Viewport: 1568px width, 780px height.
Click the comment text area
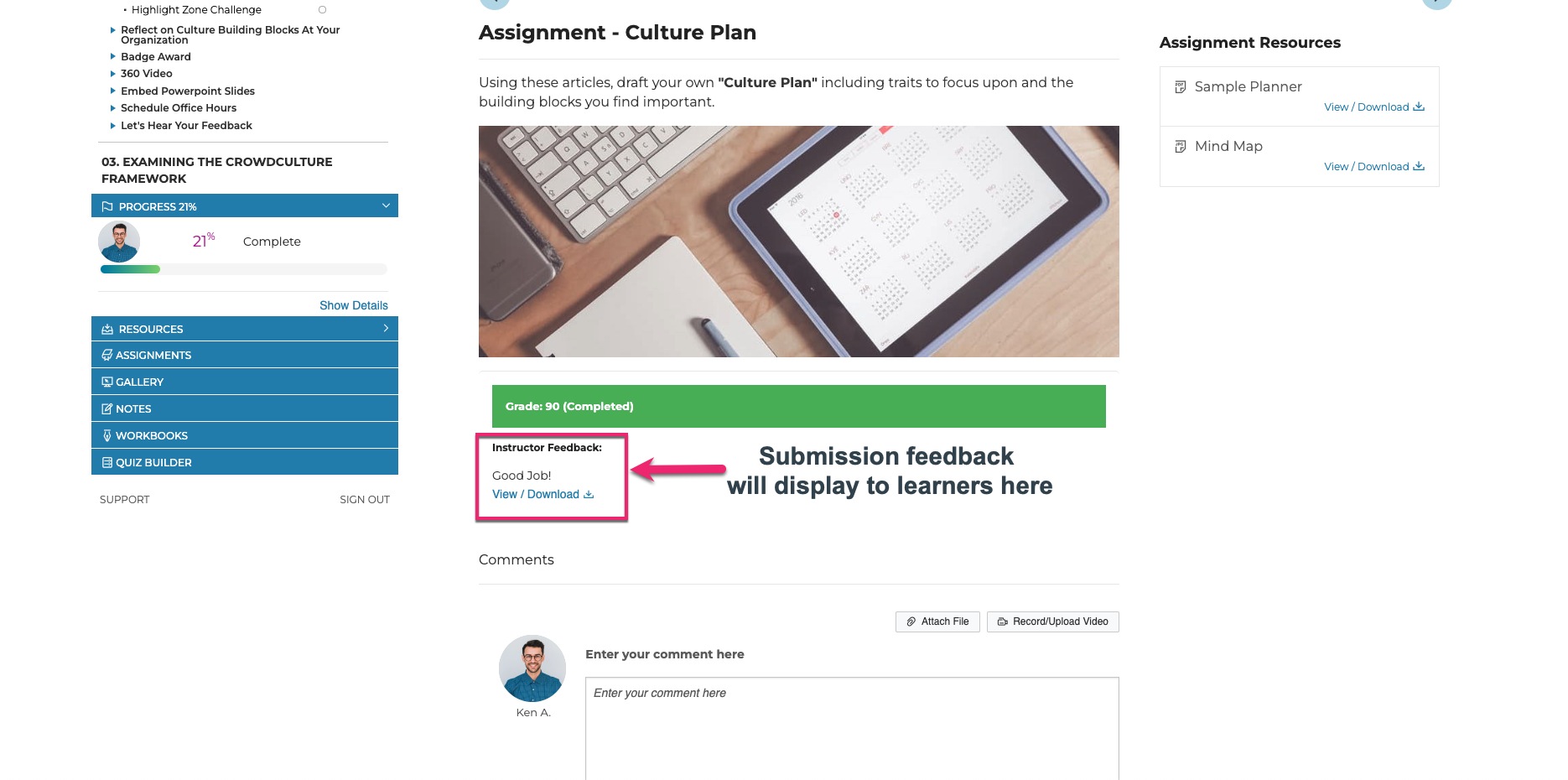pos(852,728)
